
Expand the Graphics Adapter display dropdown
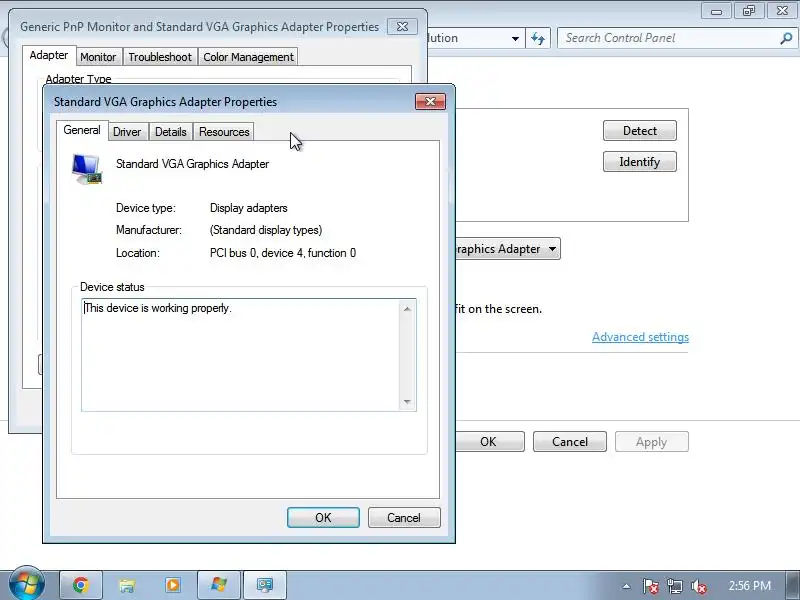(553, 249)
